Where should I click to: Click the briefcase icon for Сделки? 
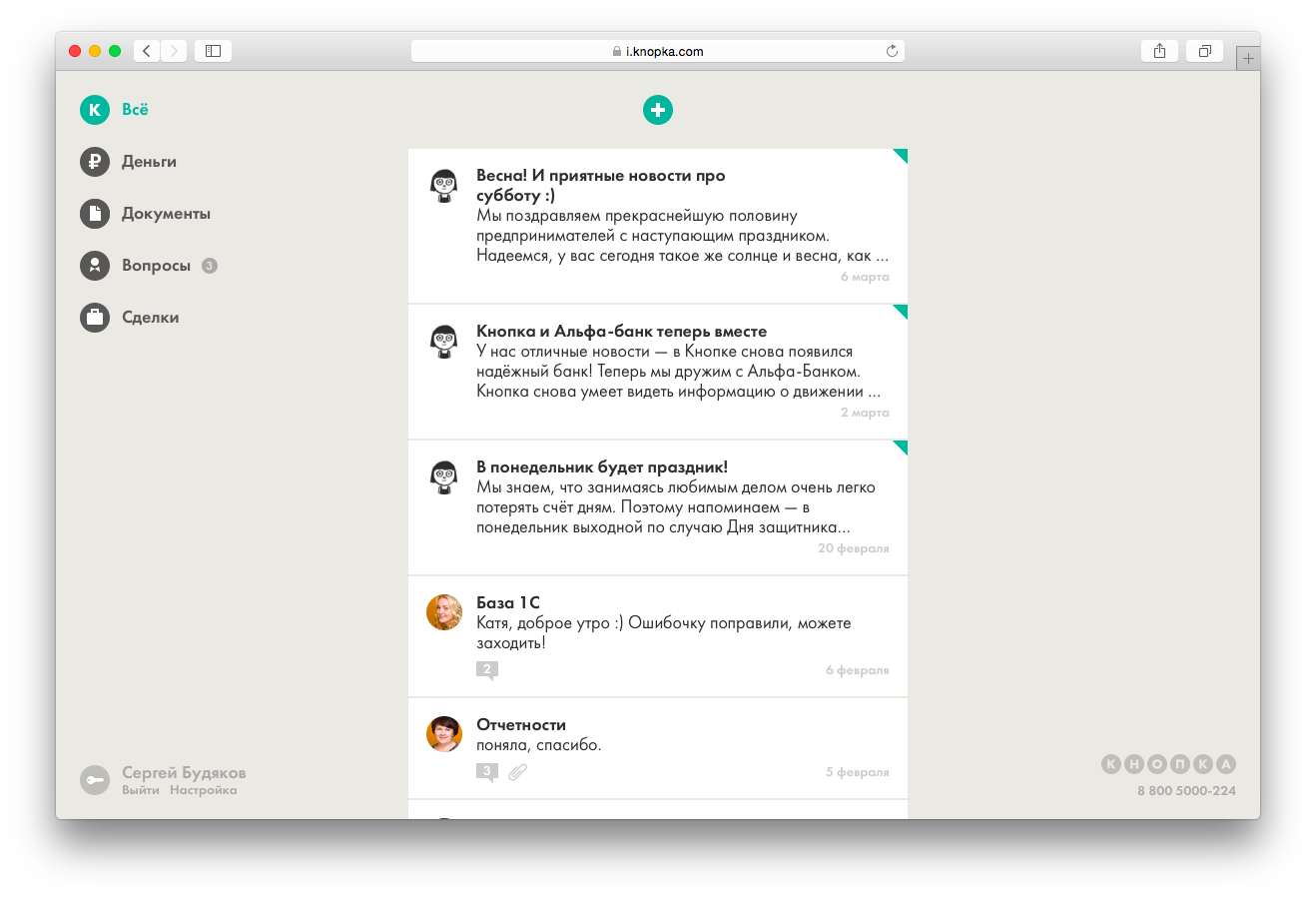click(95, 318)
